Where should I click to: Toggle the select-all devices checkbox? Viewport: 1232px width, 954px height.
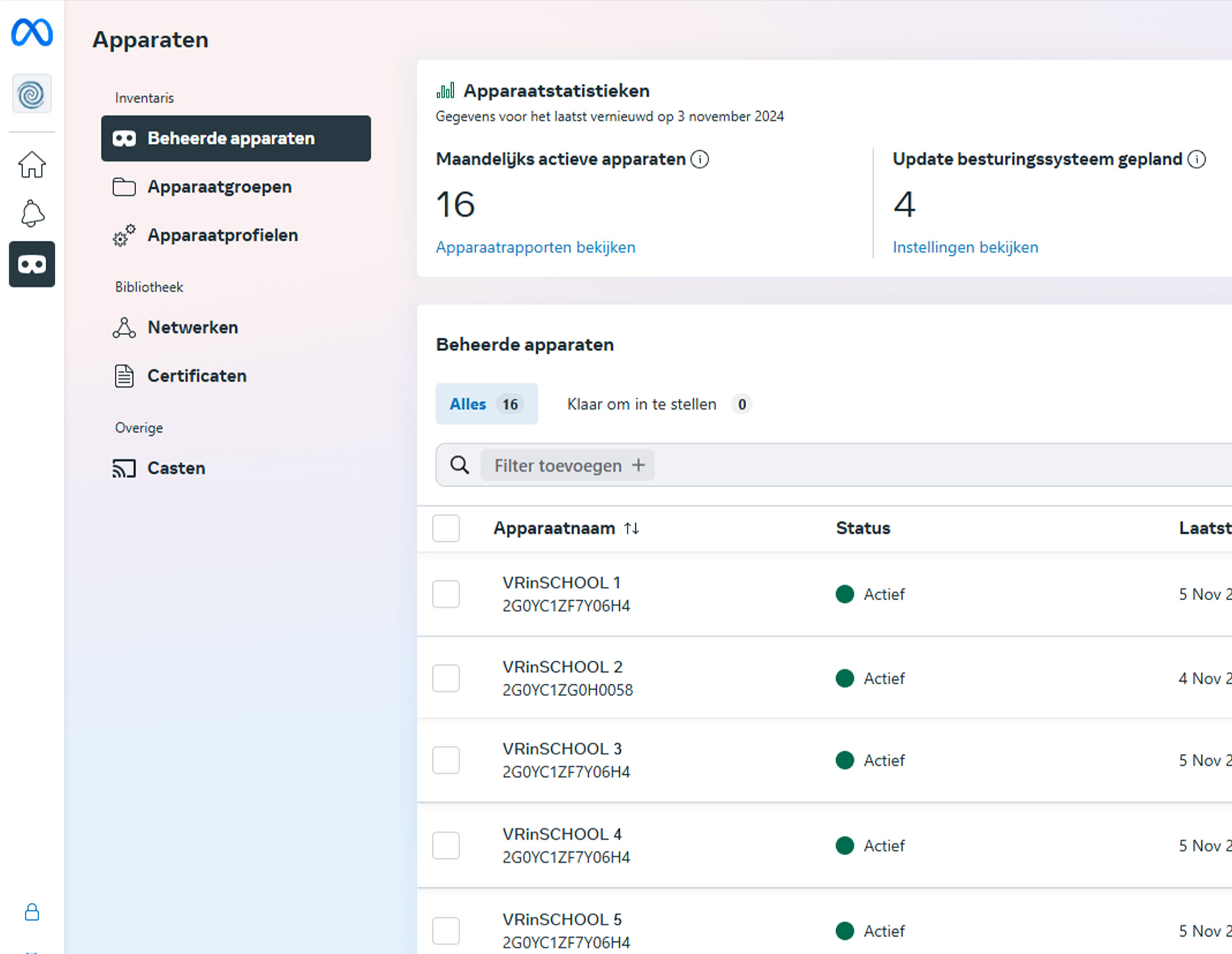tap(446, 528)
